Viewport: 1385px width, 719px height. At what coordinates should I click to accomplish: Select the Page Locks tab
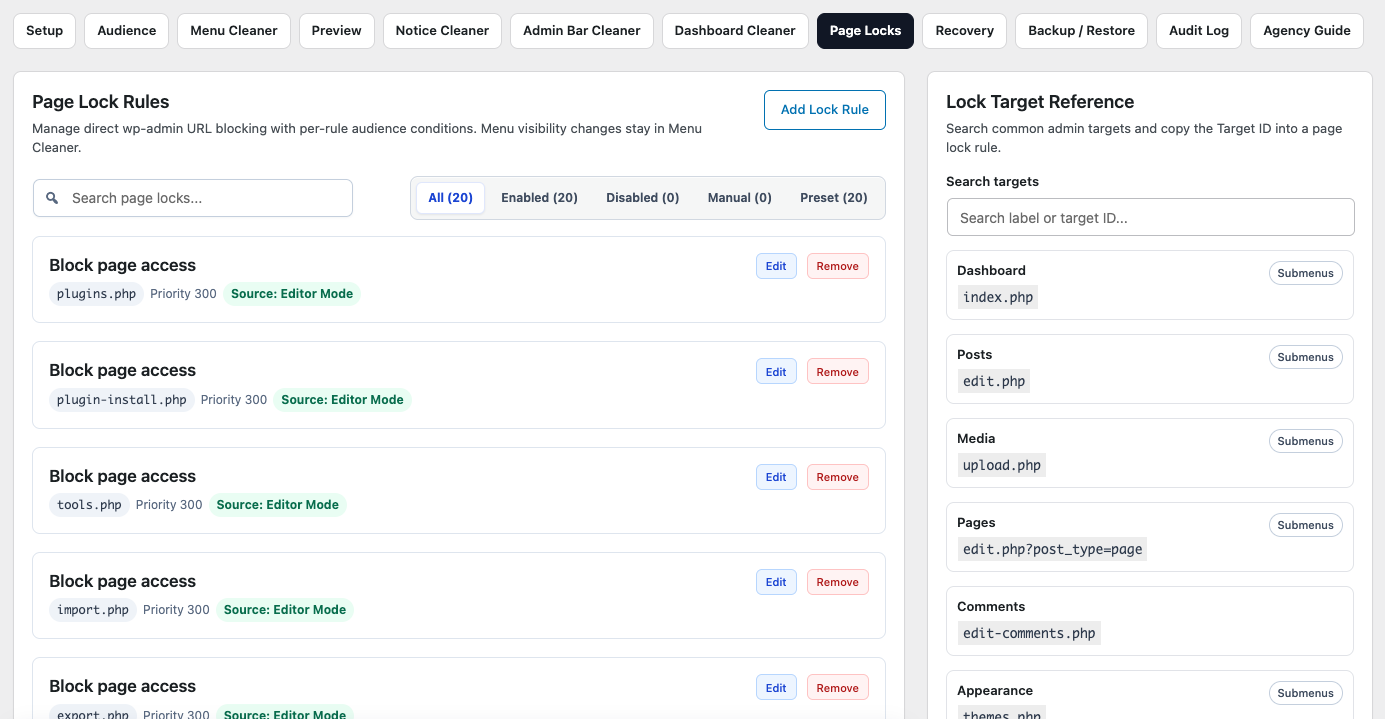[865, 31]
